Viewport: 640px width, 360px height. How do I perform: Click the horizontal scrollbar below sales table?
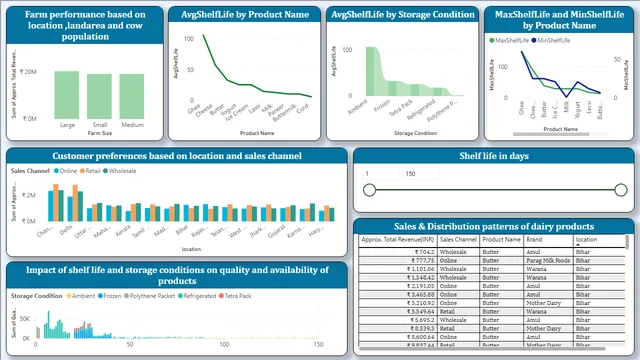[x=482, y=349]
